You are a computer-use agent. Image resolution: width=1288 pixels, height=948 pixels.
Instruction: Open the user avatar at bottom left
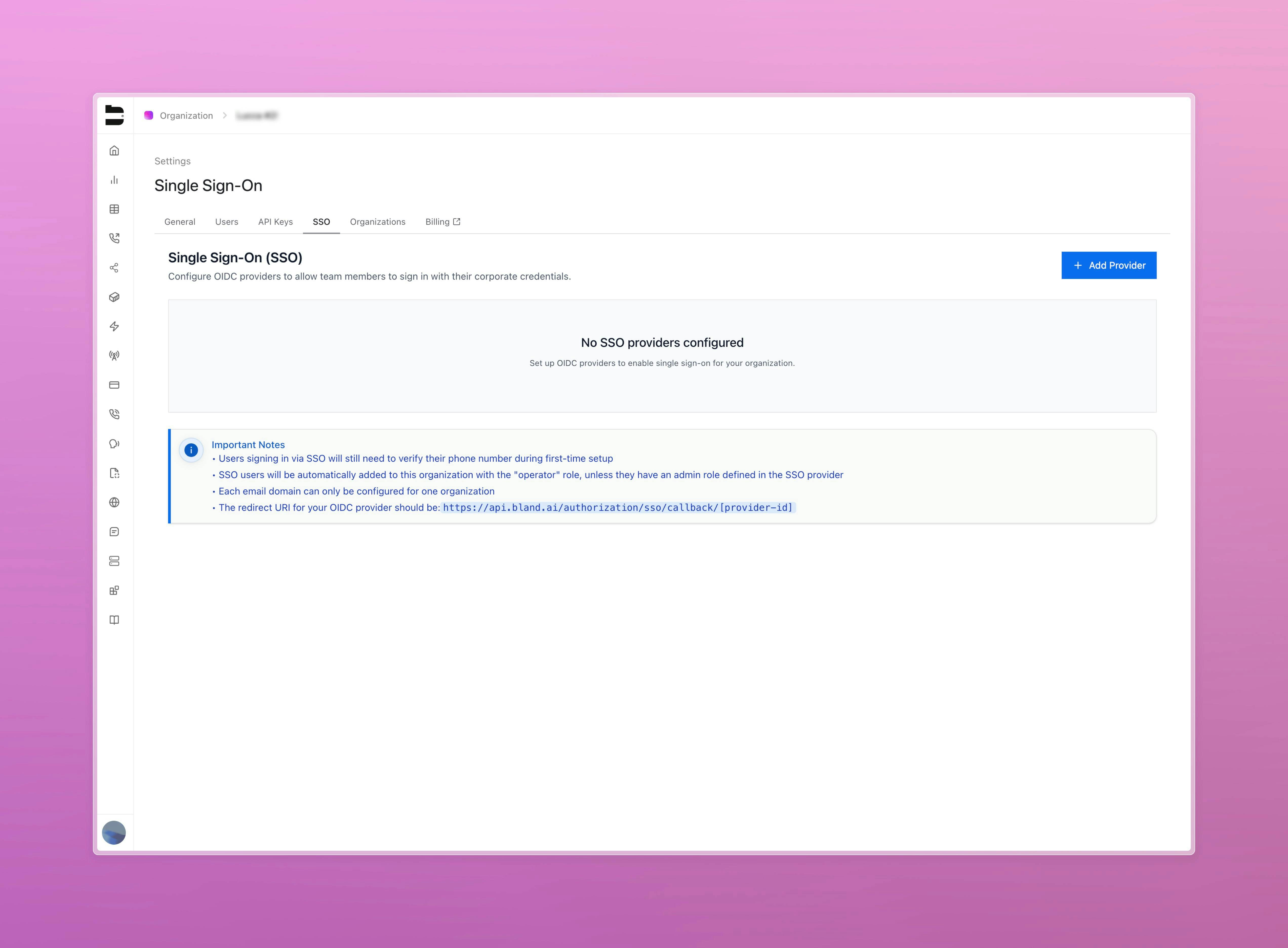coord(114,833)
